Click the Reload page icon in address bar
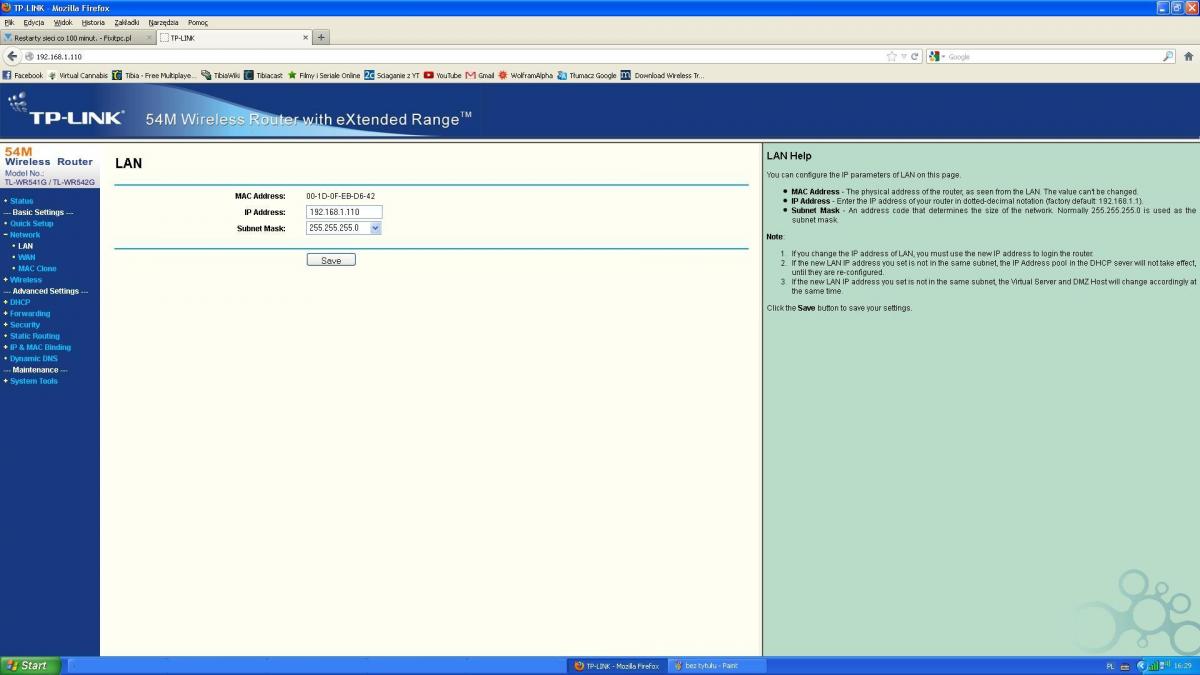This screenshot has height=675, width=1200. click(915, 57)
